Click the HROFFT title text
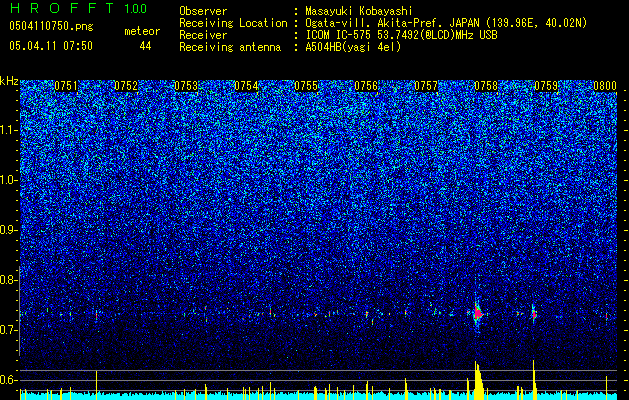This screenshot has width=629, height=400. pos(62,8)
